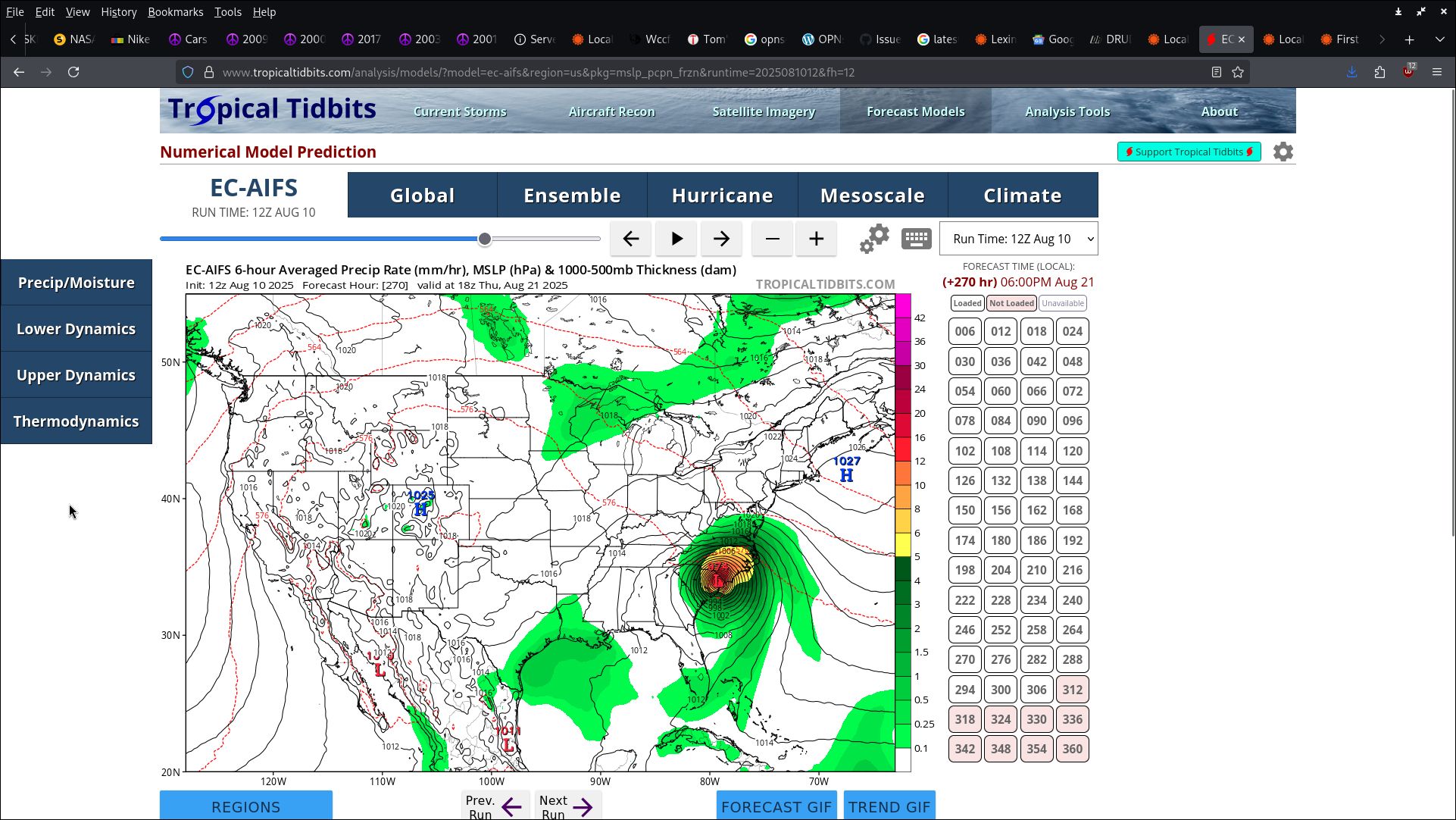Open Firefox downloads arrow icon
Viewport: 1456px width, 820px height.
click(1351, 72)
